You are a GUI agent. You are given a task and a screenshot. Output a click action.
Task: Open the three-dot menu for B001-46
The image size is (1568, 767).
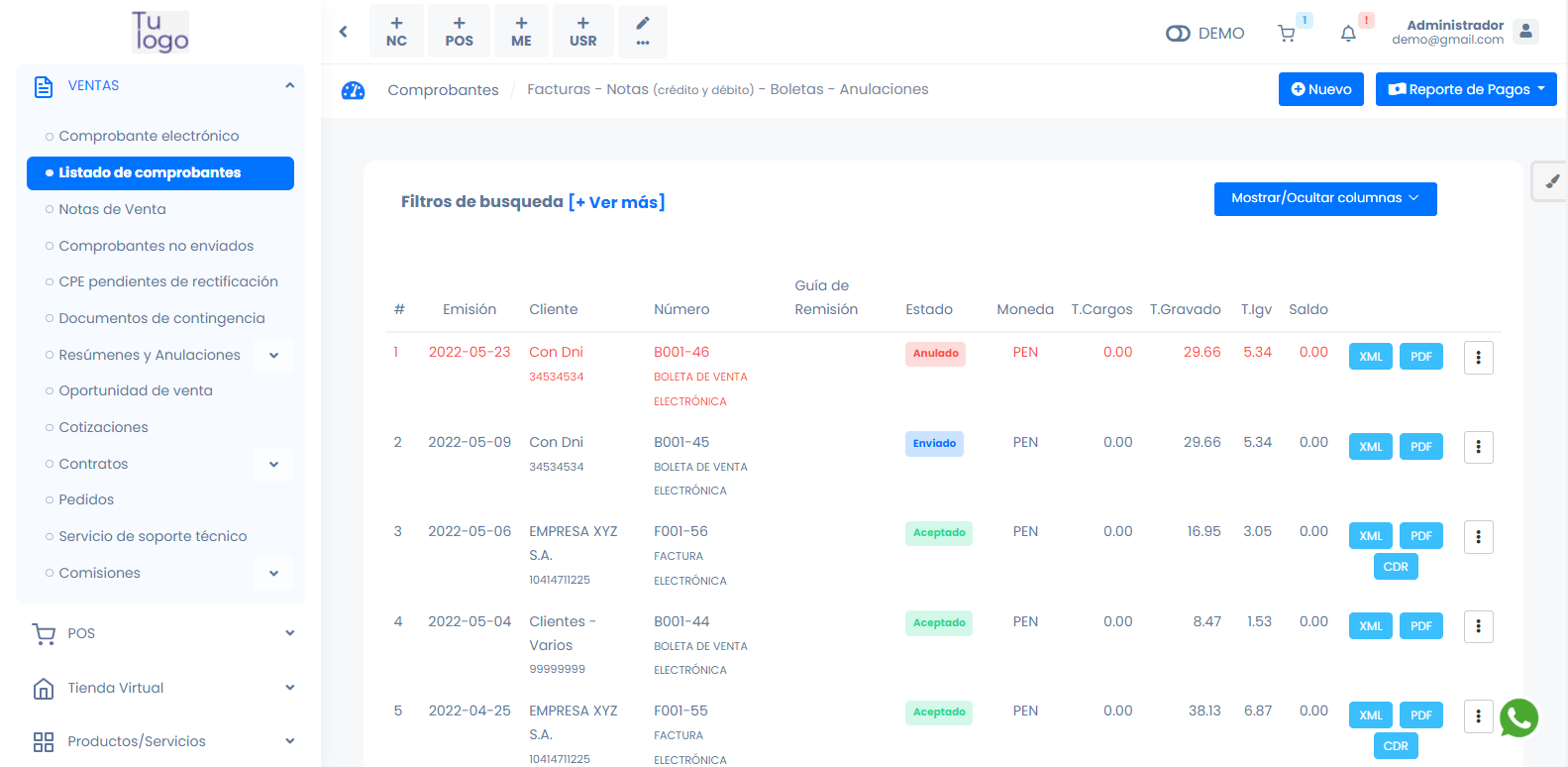pos(1478,358)
